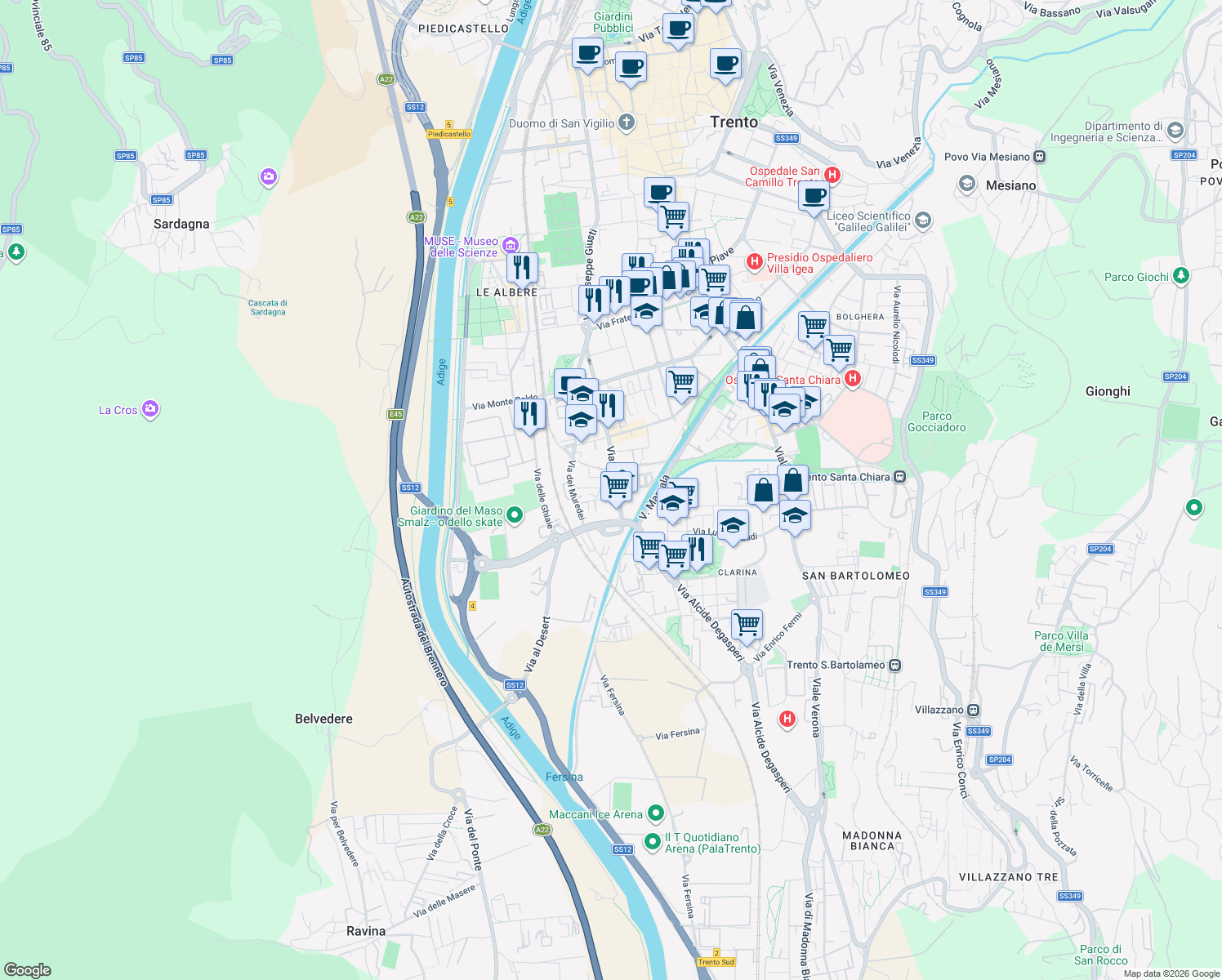The width and height of the screenshot is (1222, 980).
Task: Select the coffee cup icon near Giardini Pubblici
Action: tap(679, 29)
